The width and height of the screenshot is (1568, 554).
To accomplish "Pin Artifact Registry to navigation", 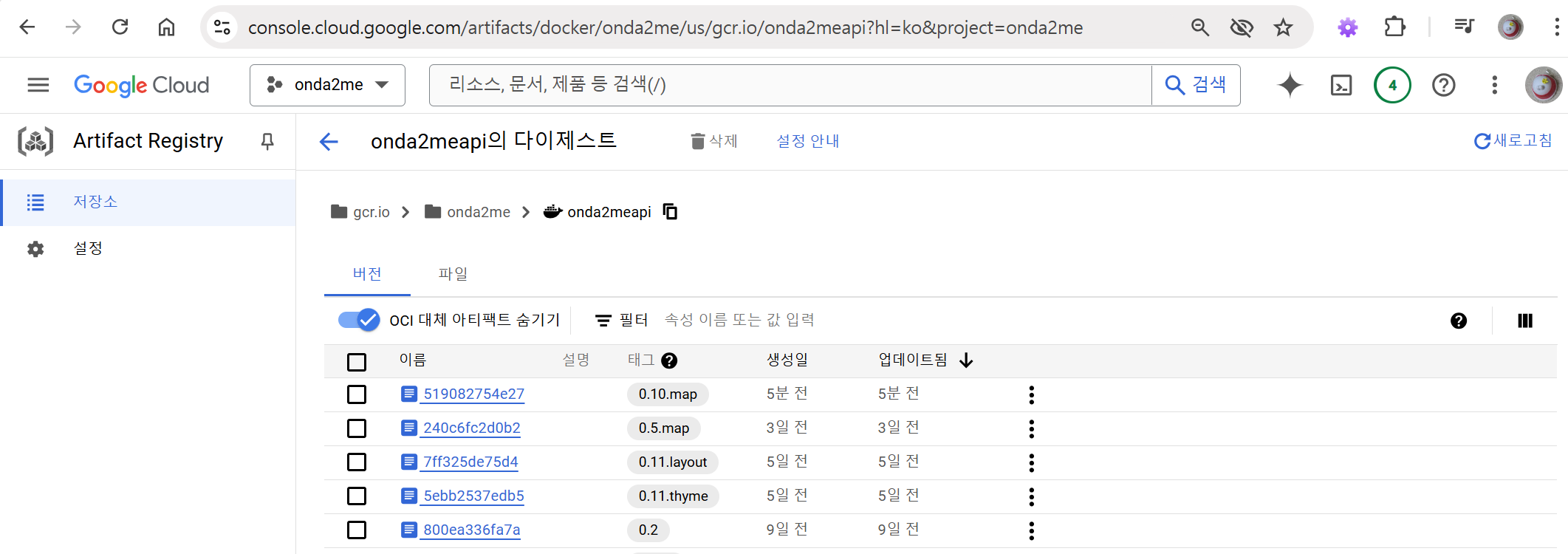I will point(267,141).
